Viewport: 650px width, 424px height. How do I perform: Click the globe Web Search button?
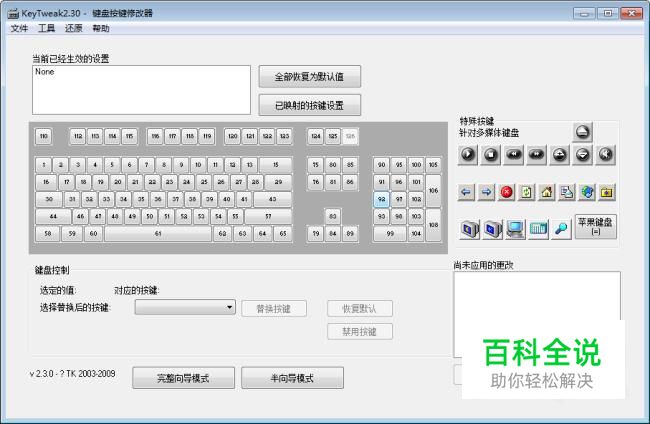pyautogui.click(x=587, y=192)
